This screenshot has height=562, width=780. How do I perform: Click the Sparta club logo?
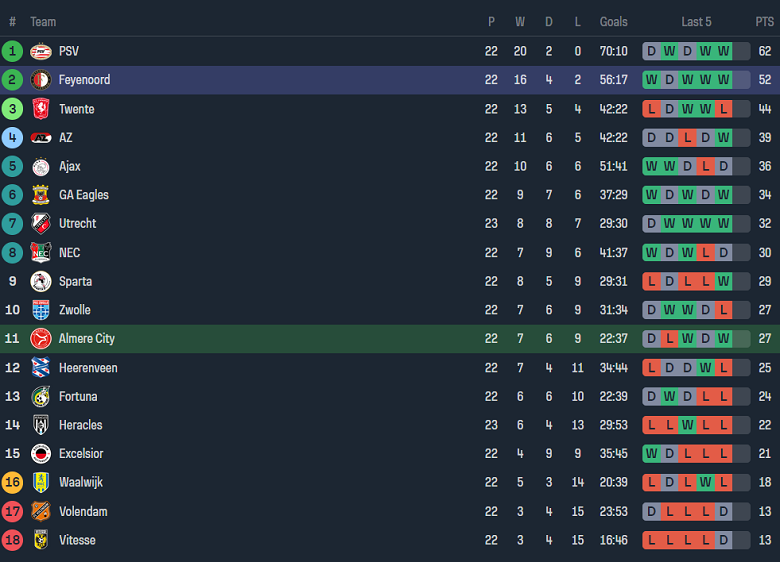(x=41, y=281)
